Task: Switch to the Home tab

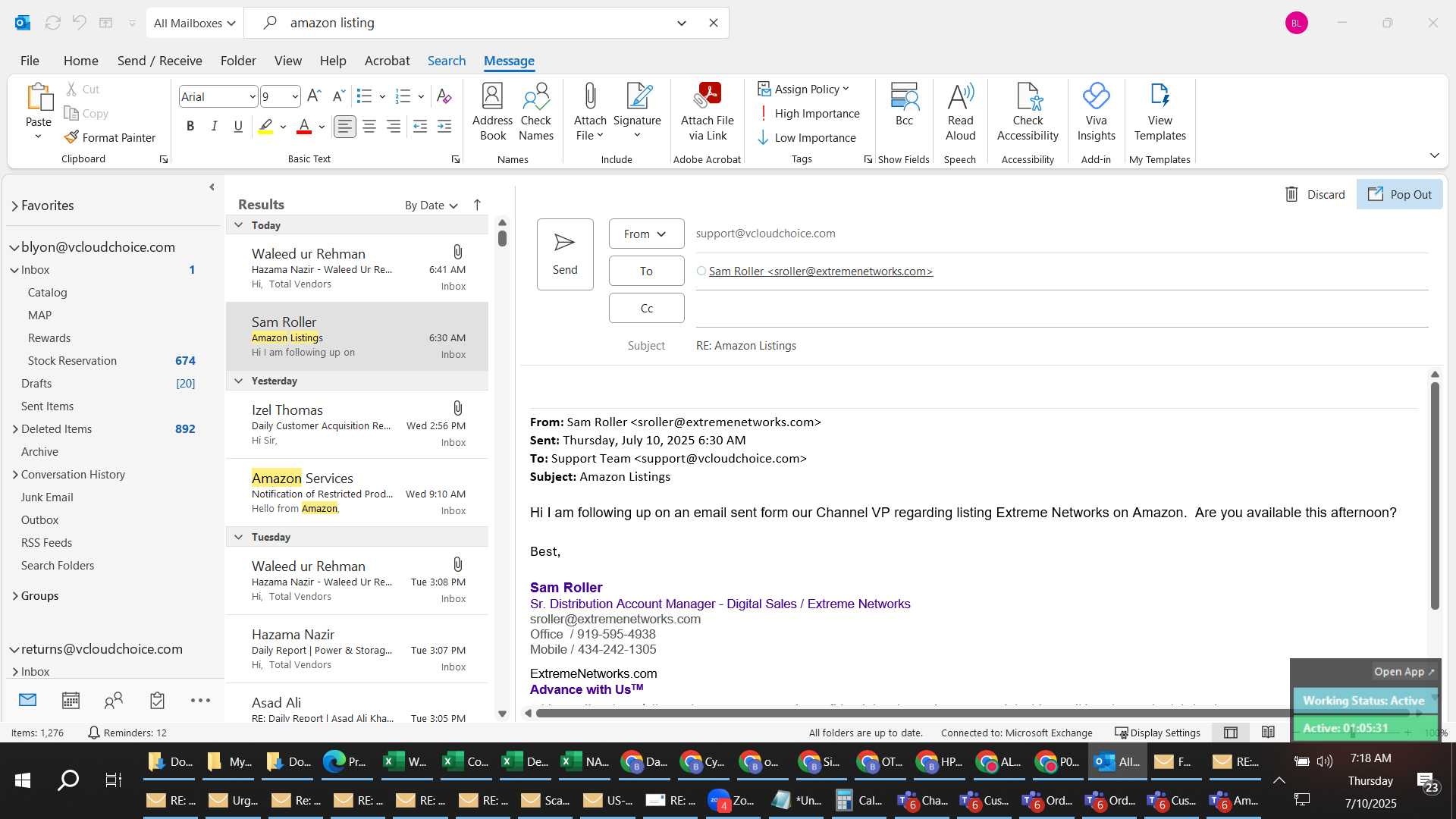Action: (80, 61)
